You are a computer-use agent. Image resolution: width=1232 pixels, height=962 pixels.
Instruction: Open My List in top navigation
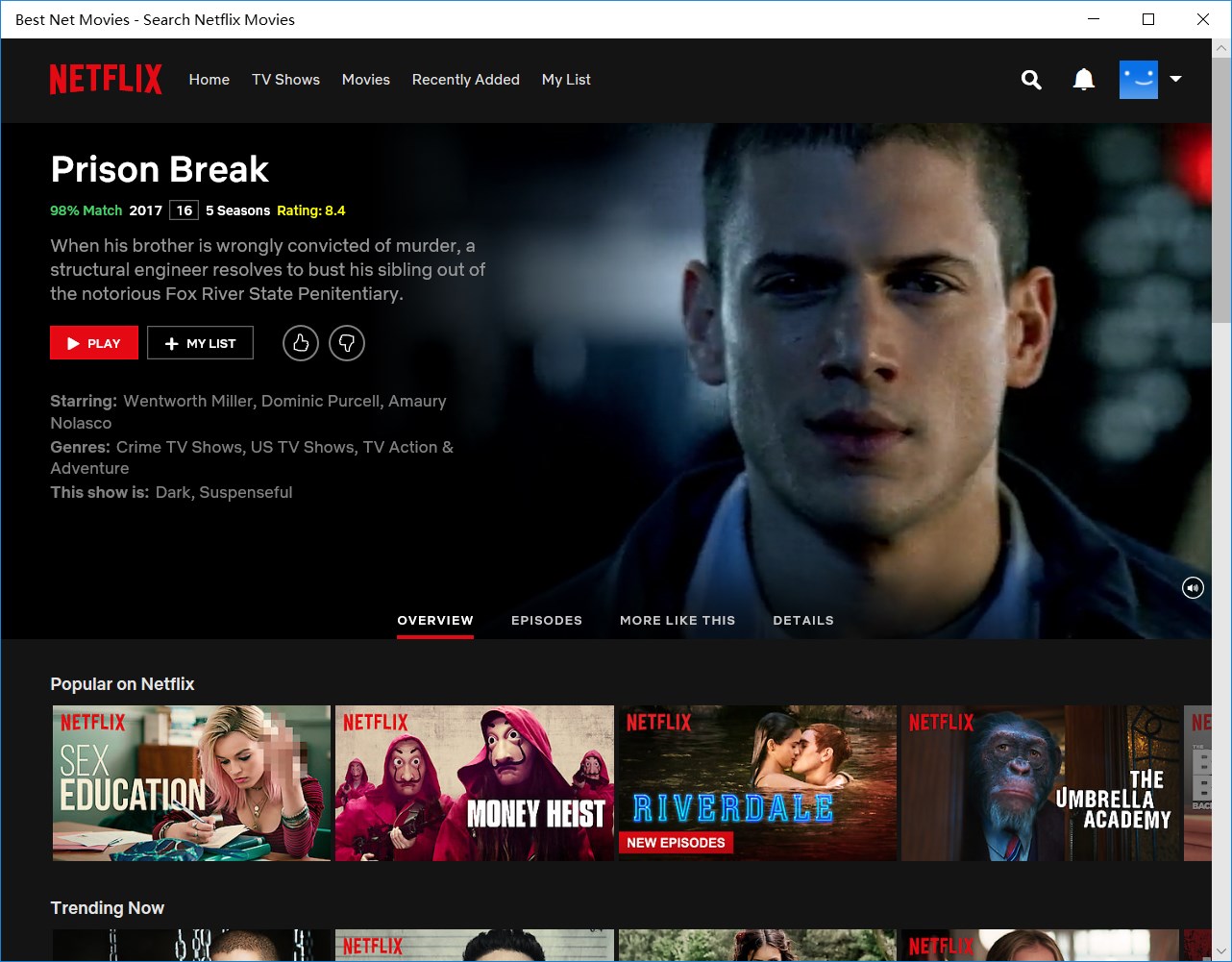tap(566, 80)
